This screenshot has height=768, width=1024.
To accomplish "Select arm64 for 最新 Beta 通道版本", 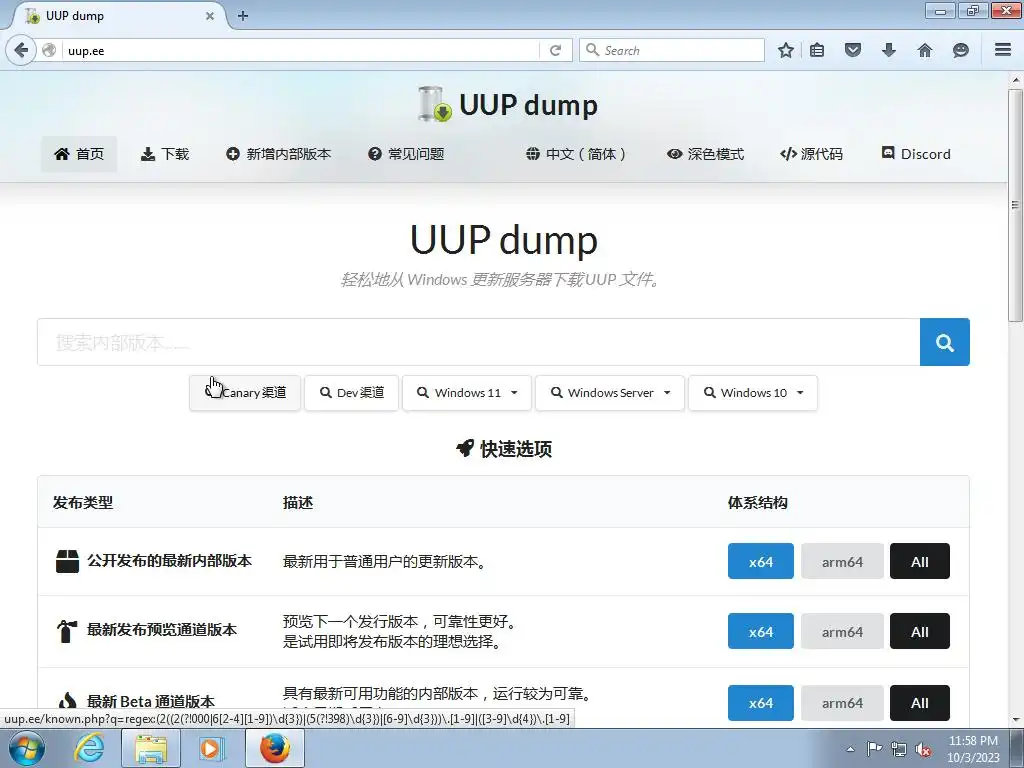I will [842, 703].
